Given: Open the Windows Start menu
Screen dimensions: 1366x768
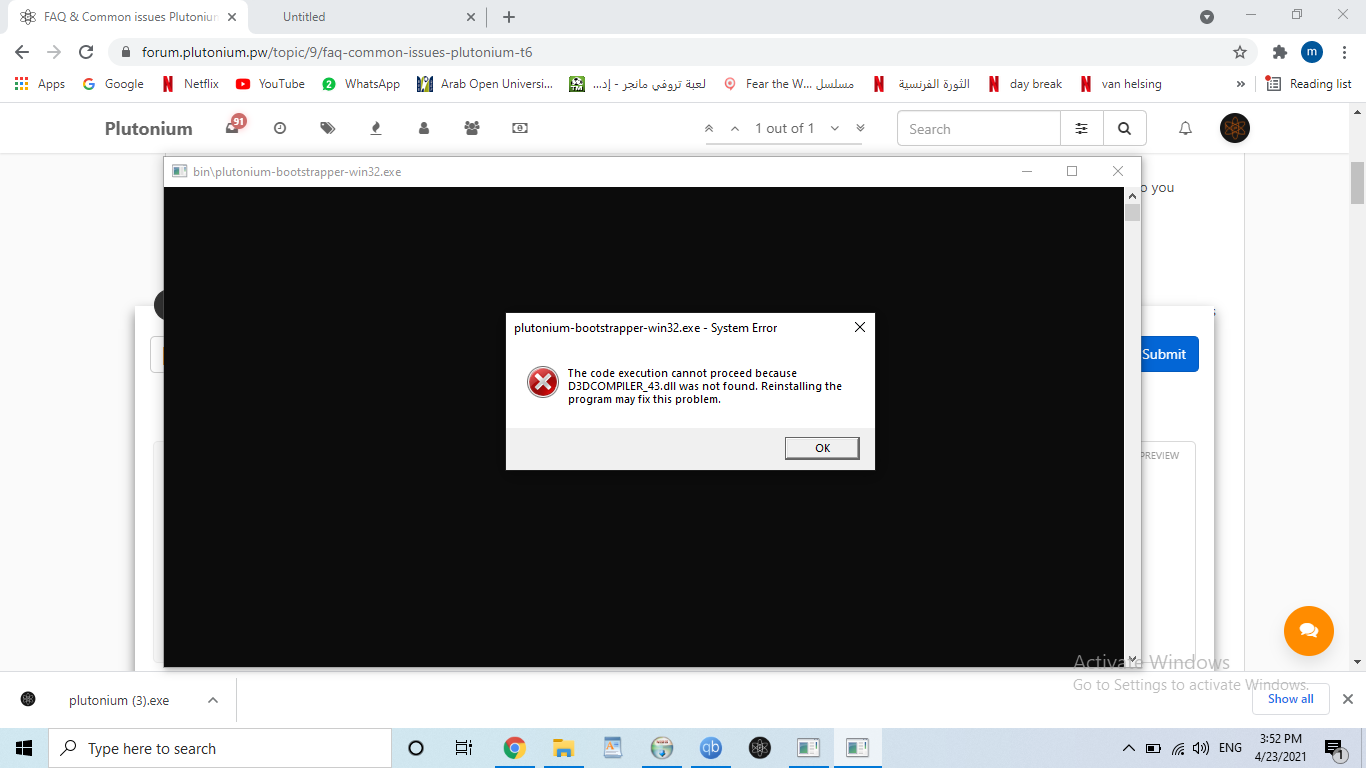Looking at the screenshot, I should (24, 748).
